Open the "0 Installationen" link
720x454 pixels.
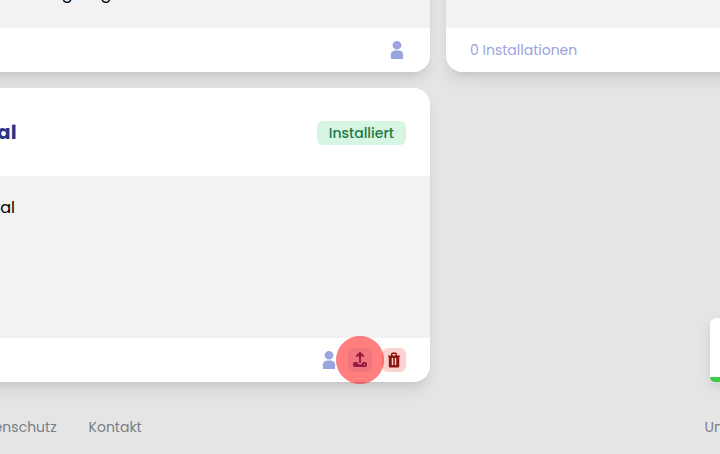pos(523,50)
